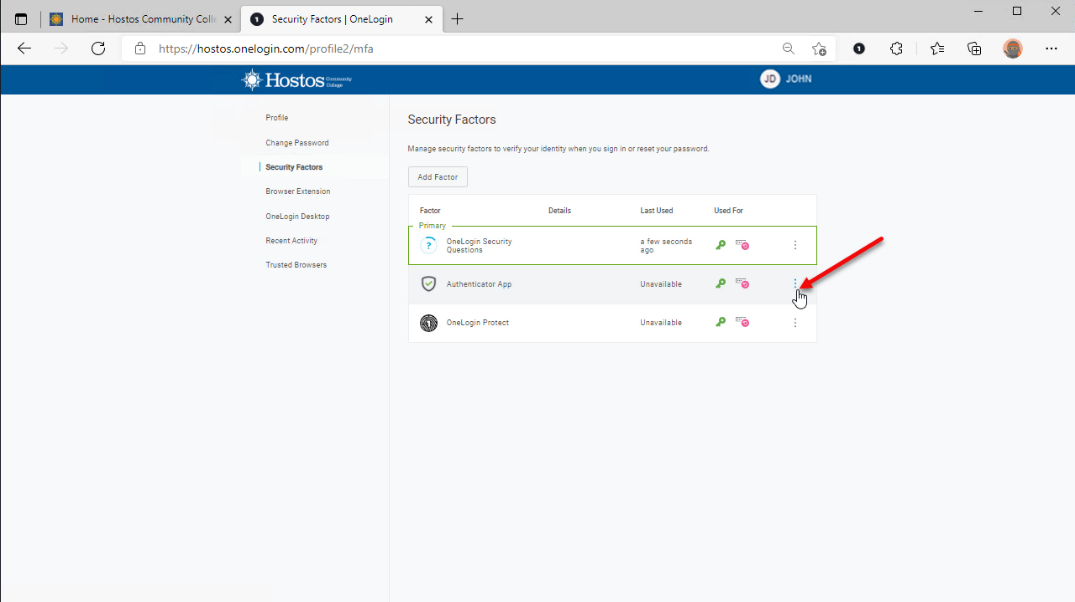Select the OneLogin Security Questions factor name

479,245
